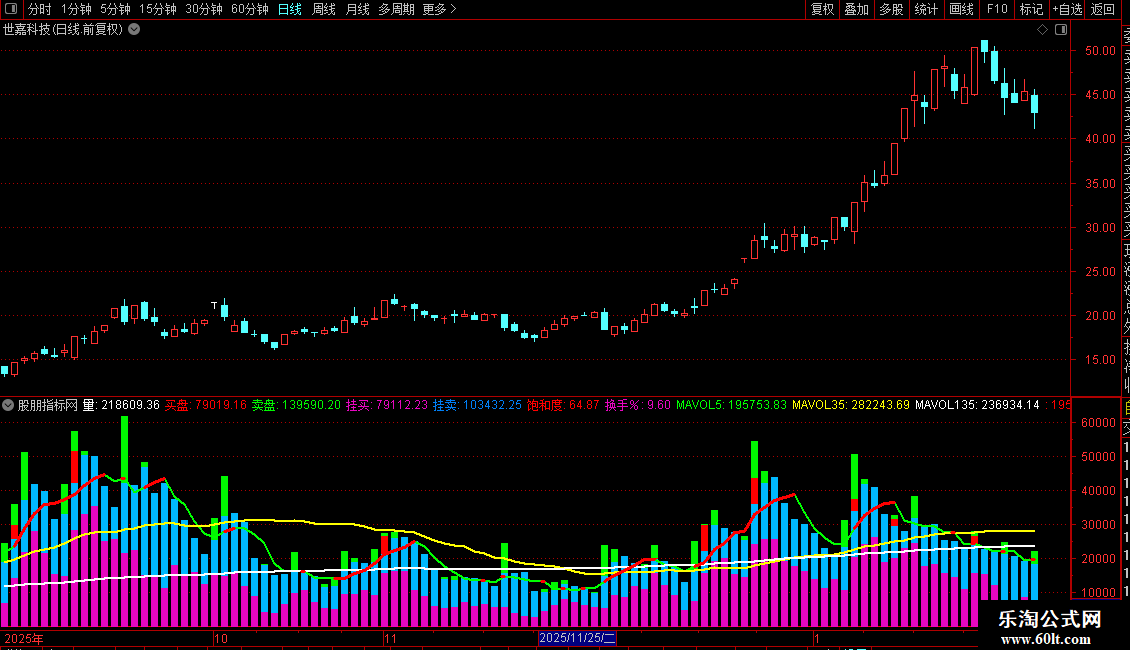Switch to 周线 weekly chart

(324, 9)
